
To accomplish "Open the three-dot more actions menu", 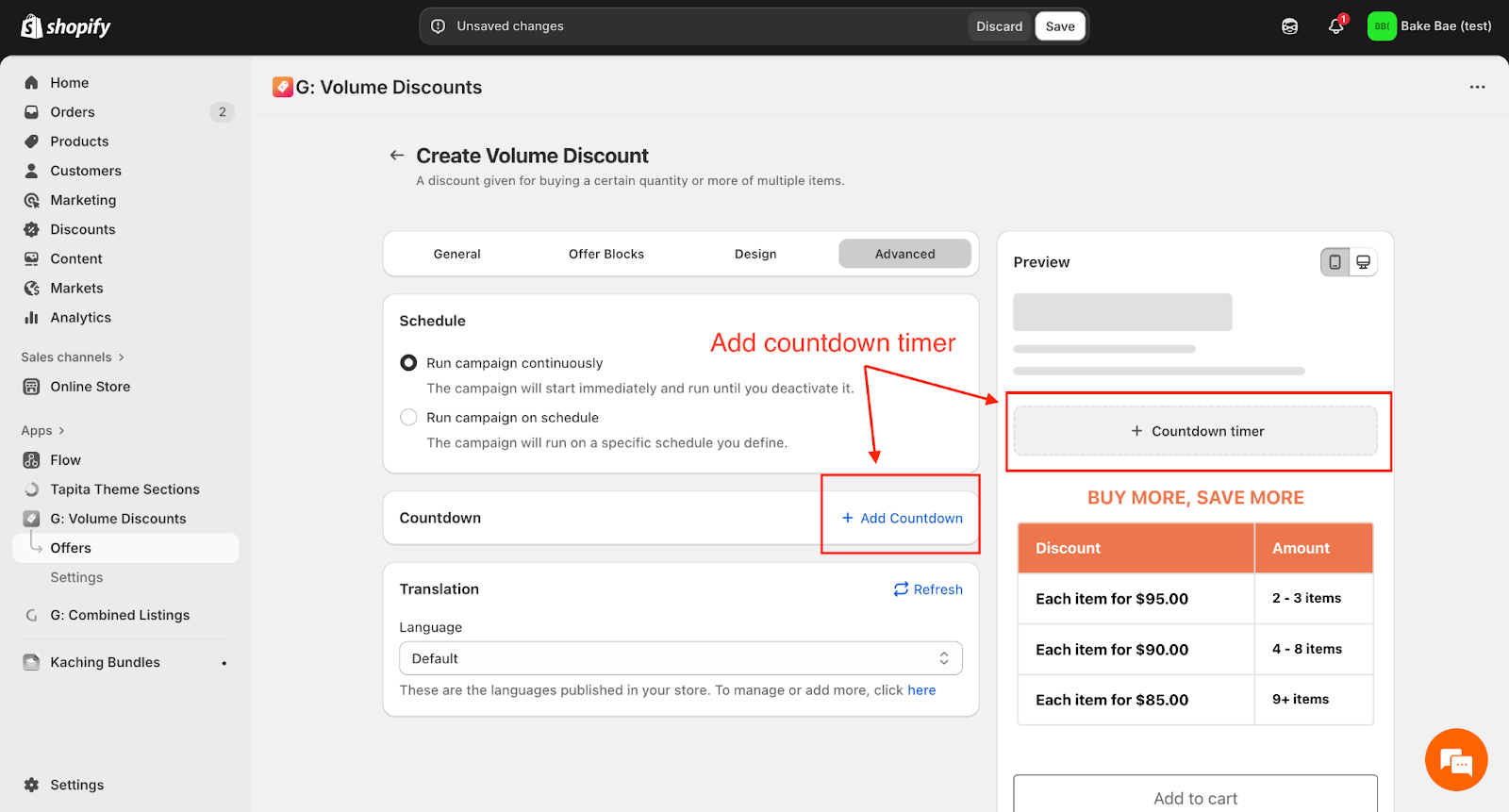I will click(1477, 87).
